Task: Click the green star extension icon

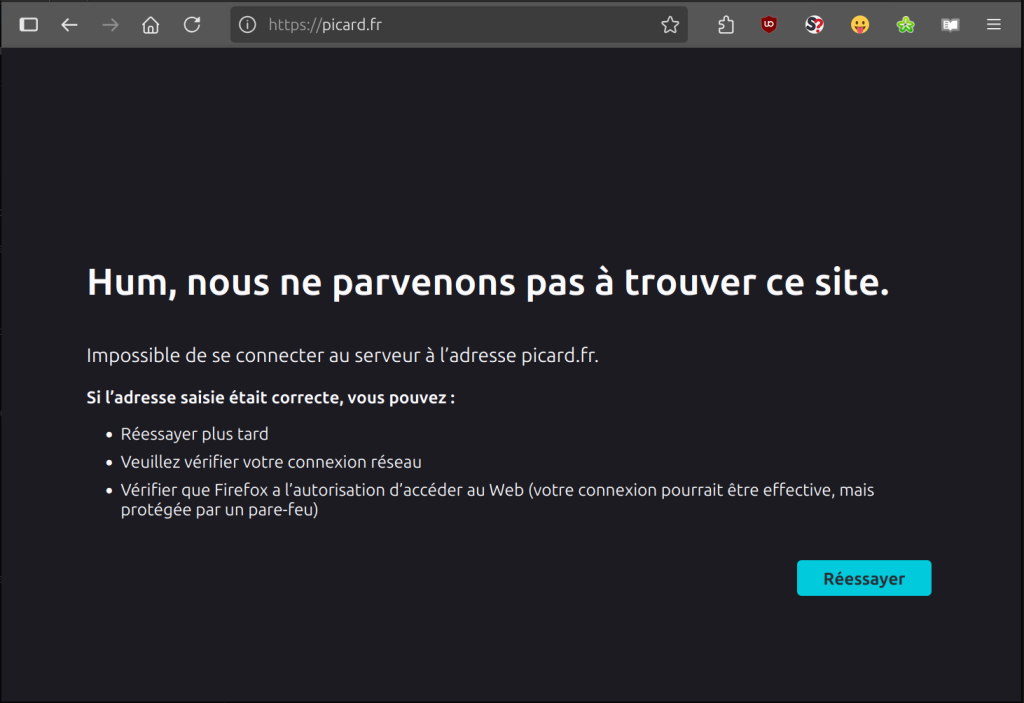Action: point(905,25)
